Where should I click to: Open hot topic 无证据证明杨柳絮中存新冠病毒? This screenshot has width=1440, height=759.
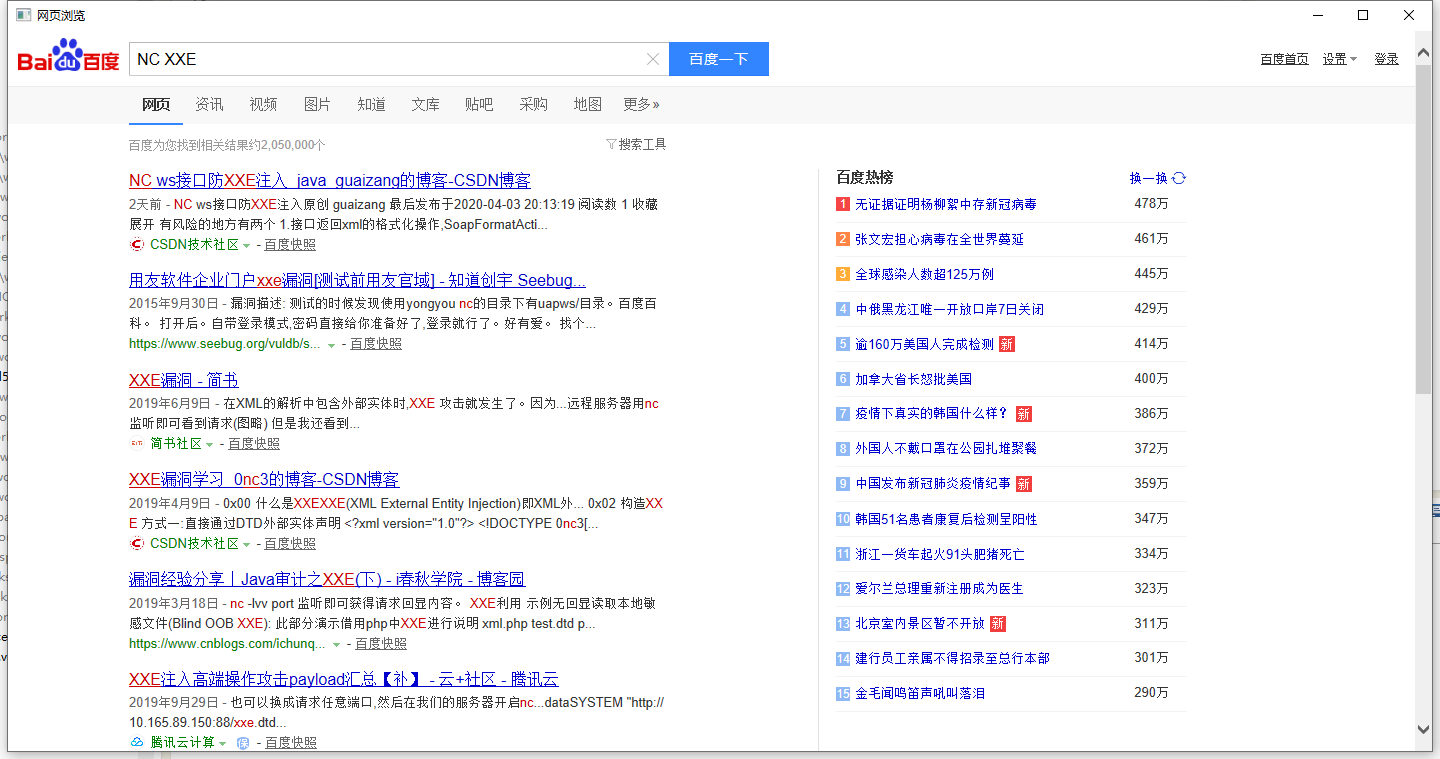click(946, 204)
